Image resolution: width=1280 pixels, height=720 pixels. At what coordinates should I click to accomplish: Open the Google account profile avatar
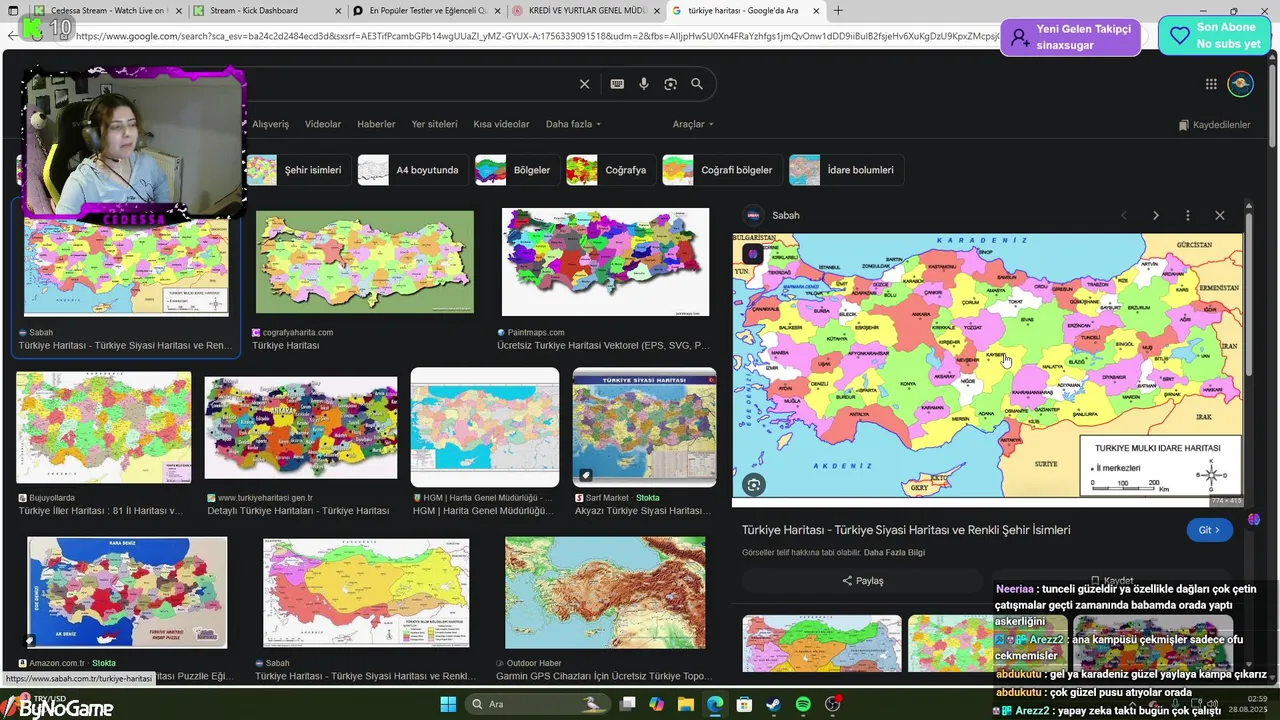pos(1240,84)
